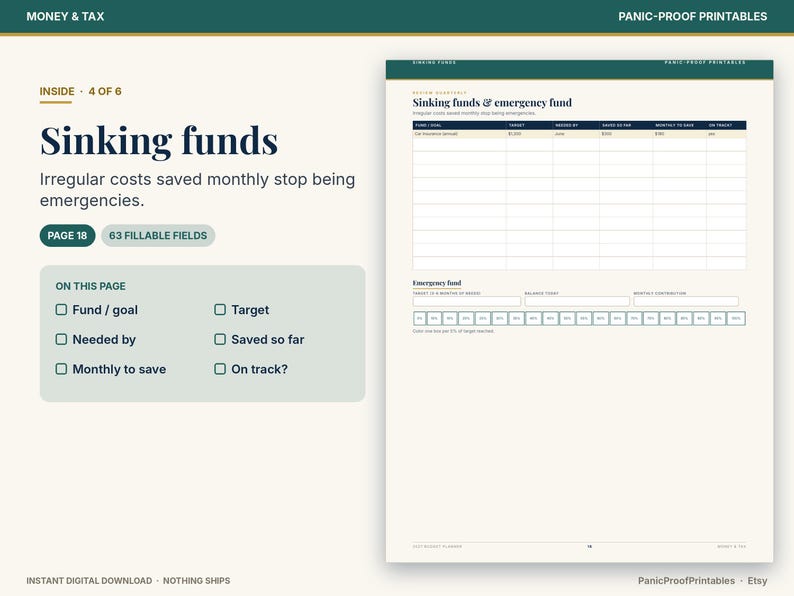Tick the Fund / goal checkbox
The image size is (794, 596).
click(61, 309)
